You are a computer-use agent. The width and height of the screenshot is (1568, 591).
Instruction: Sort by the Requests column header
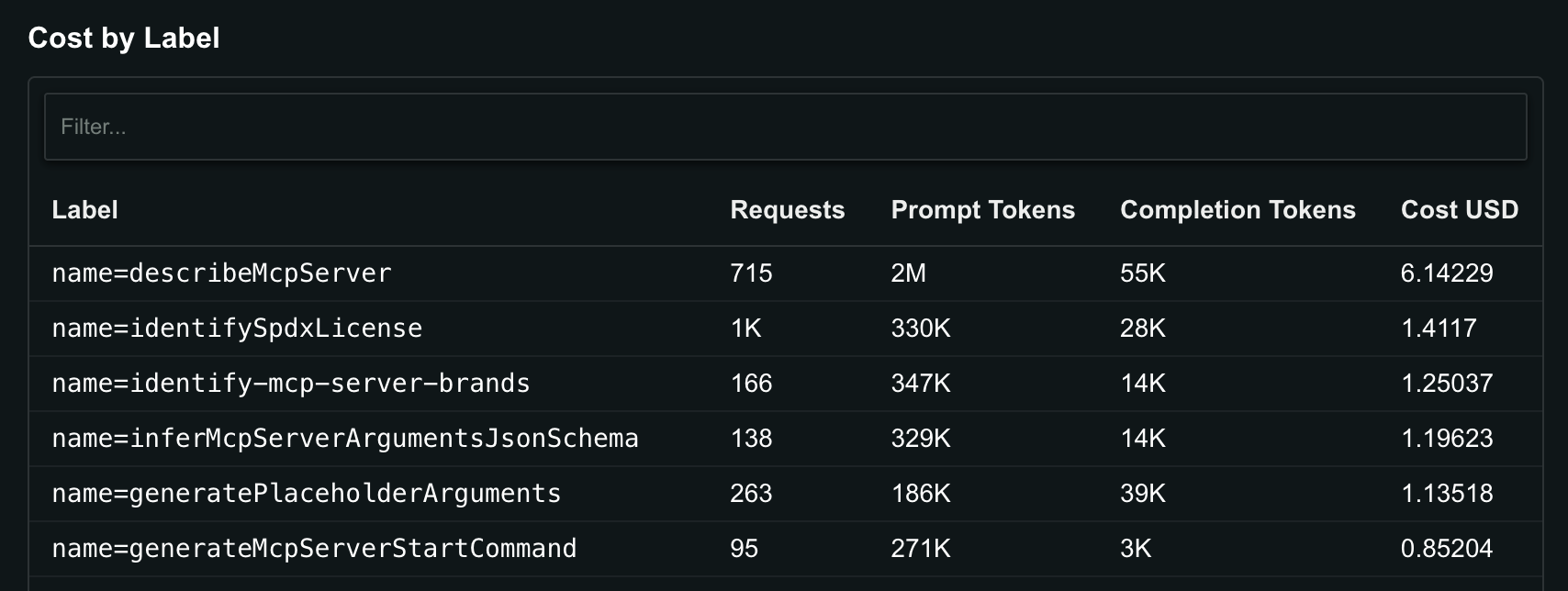tap(787, 210)
